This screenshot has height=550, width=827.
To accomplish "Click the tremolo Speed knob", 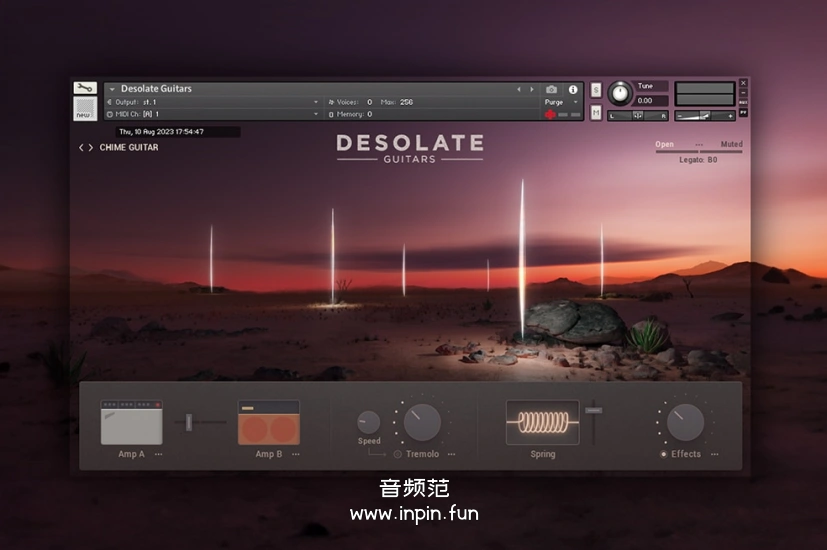I will (369, 422).
